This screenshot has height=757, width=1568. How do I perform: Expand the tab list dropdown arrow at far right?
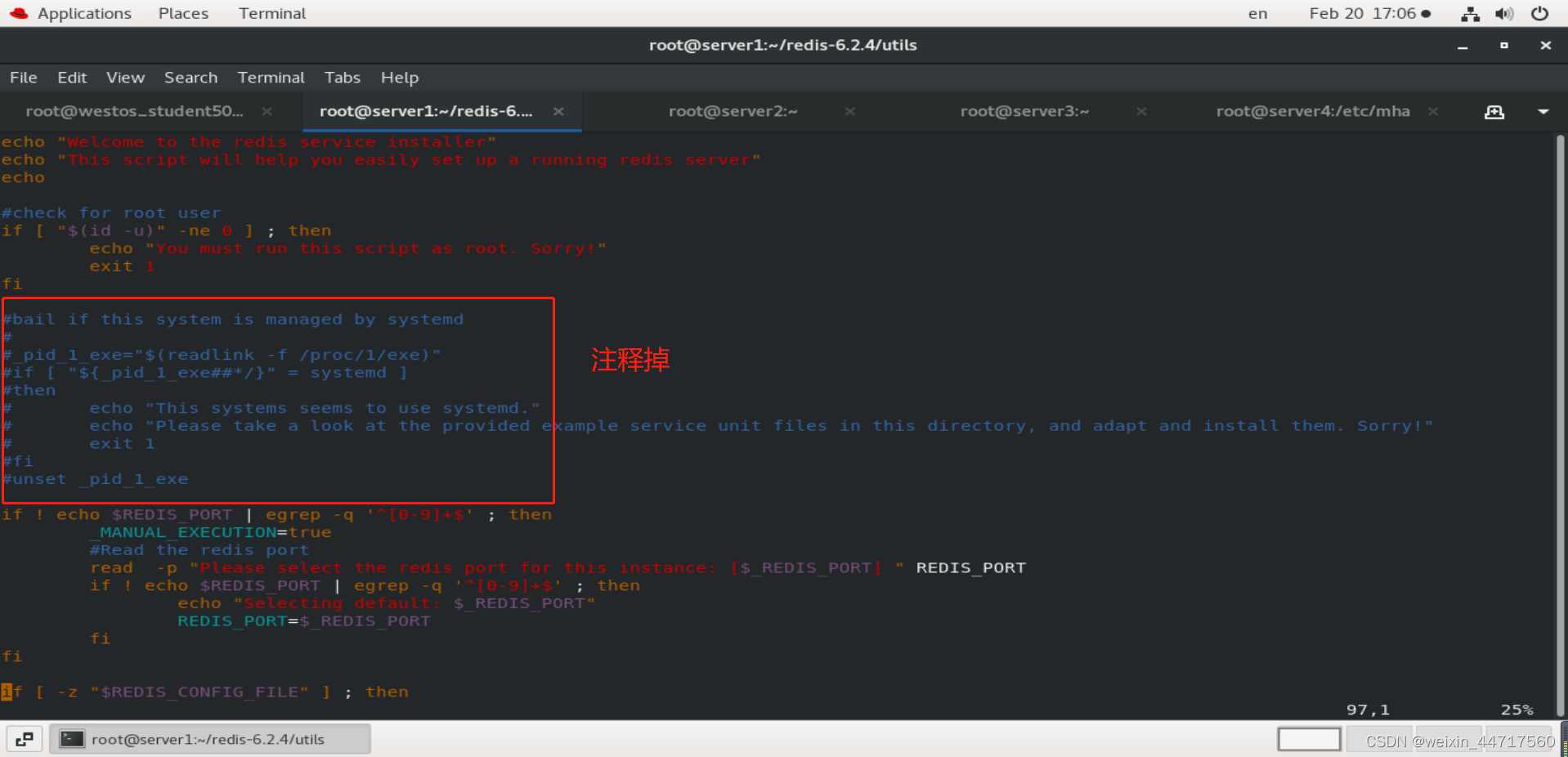[x=1543, y=112]
